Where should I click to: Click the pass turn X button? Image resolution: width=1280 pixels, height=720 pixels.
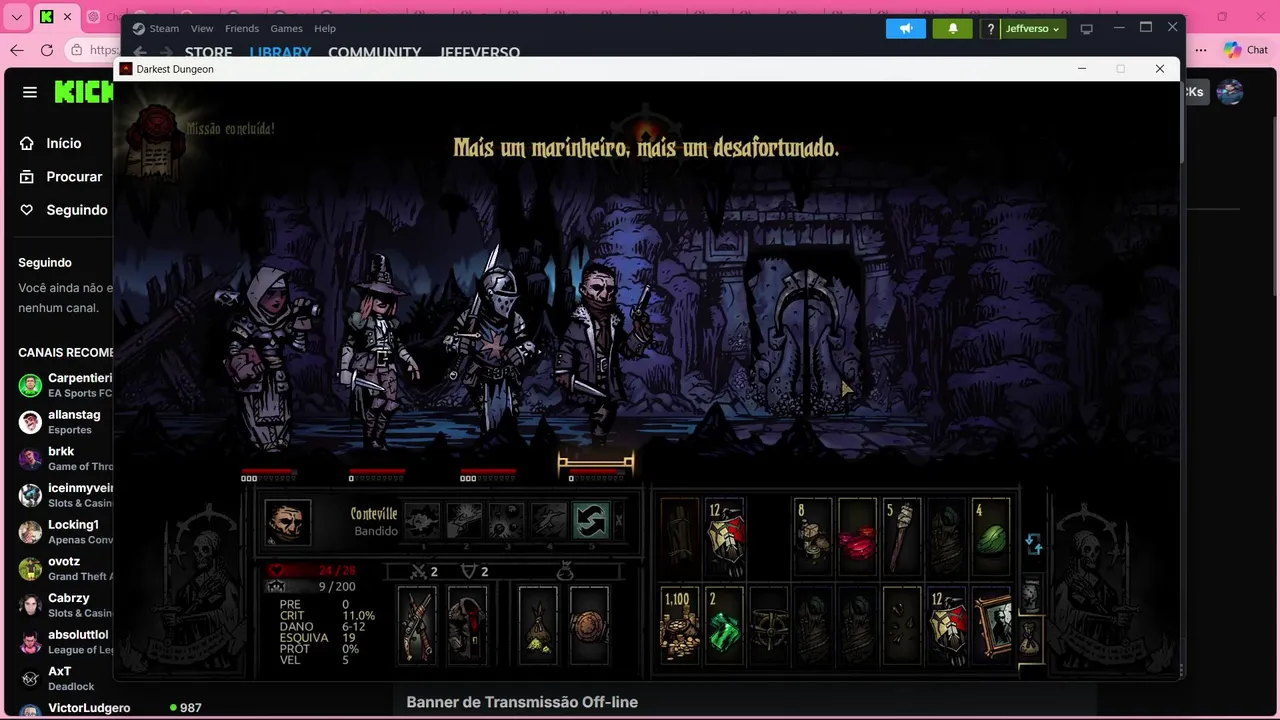pyautogui.click(x=618, y=520)
